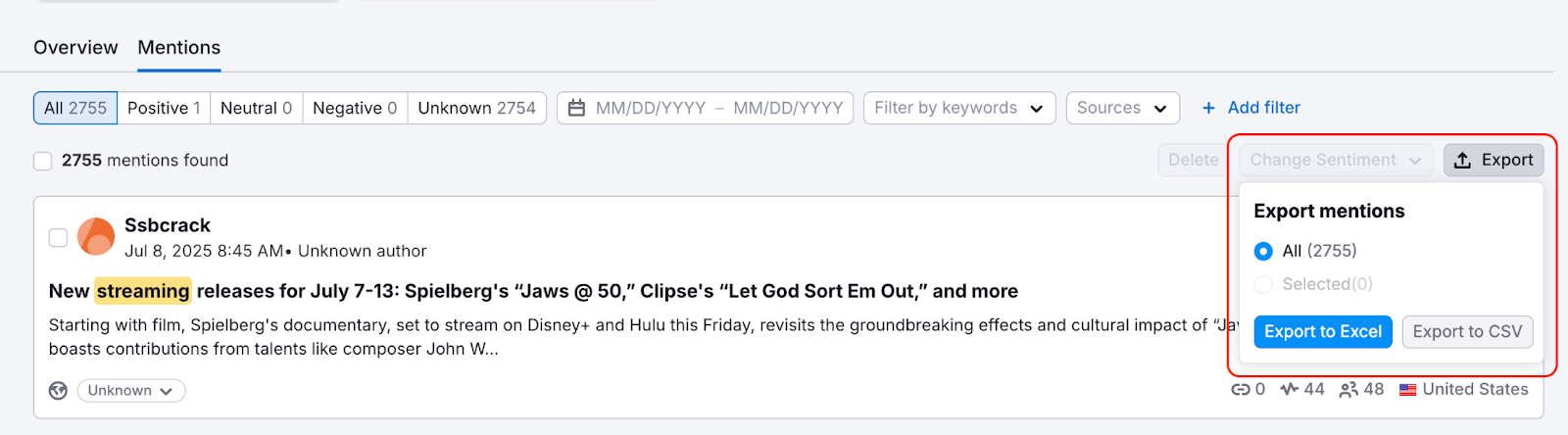Show Unknown 2754 sentiment mentions
This screenshot has height=435, width=1568.
click(476, 108)
